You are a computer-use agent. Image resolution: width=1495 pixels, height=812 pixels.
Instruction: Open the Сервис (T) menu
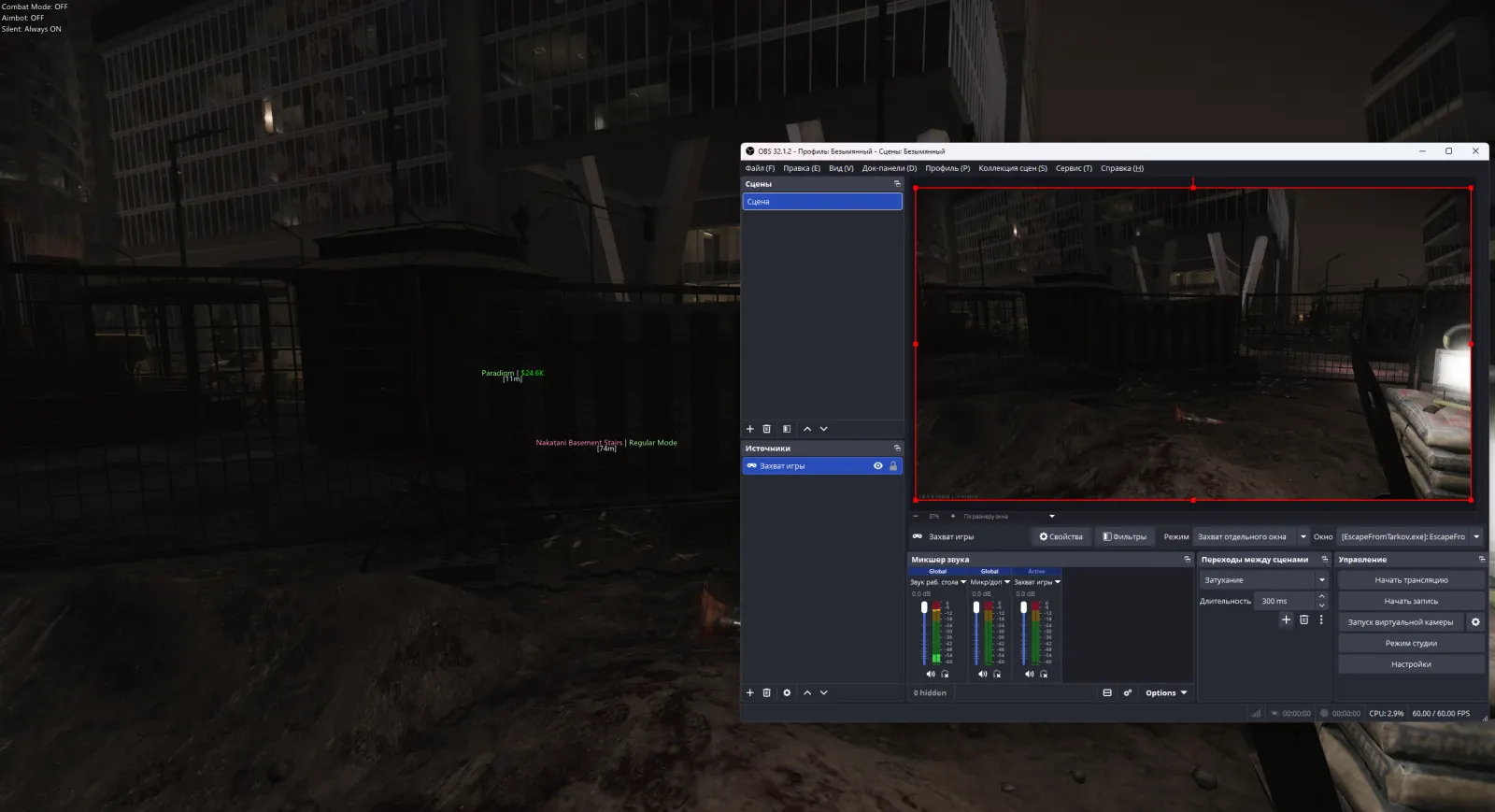pos(1074,168)
